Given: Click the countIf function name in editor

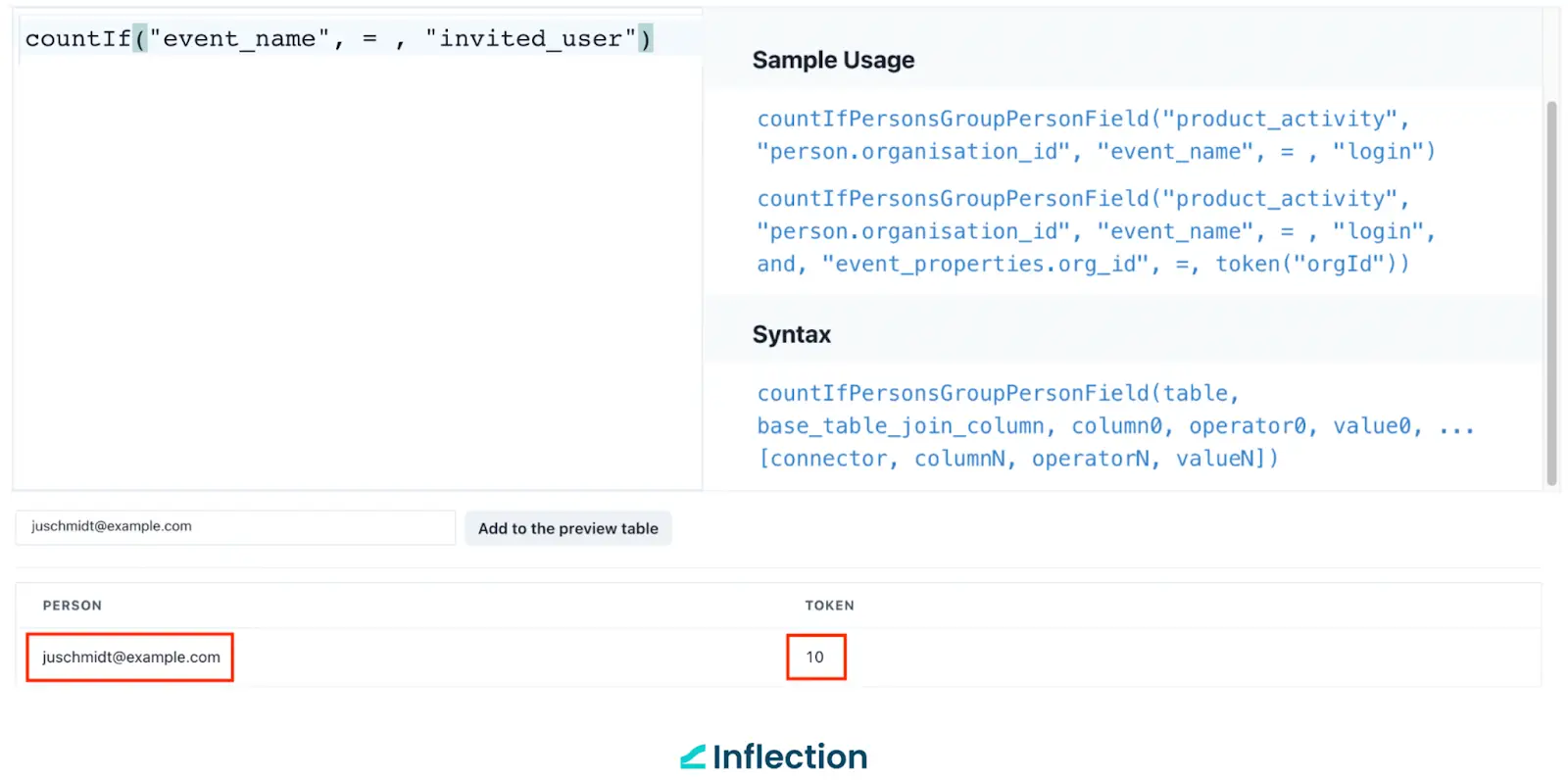Looking at the screenshot, I should click(76, 39).
